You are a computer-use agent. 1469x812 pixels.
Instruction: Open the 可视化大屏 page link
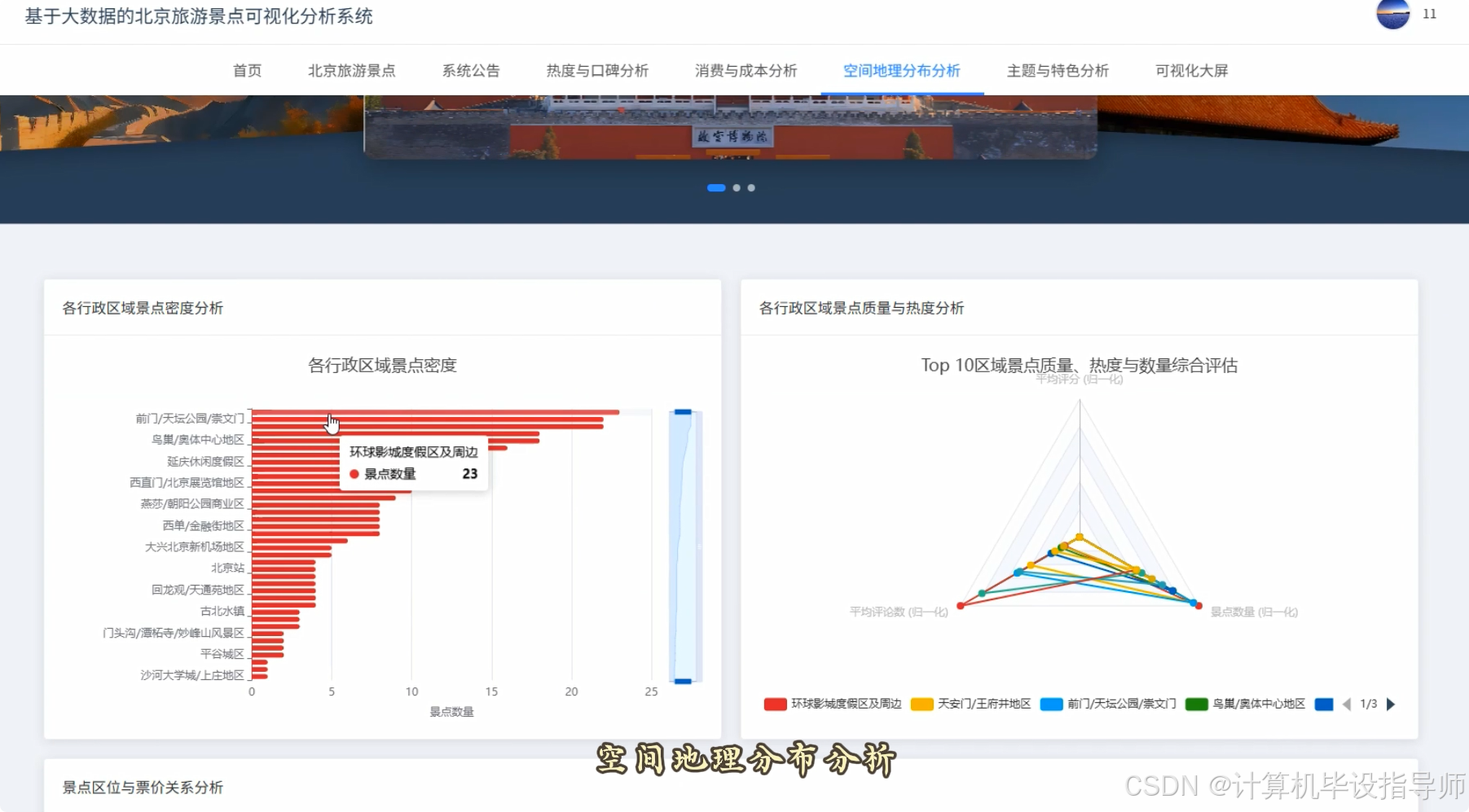pos(1190,71)
